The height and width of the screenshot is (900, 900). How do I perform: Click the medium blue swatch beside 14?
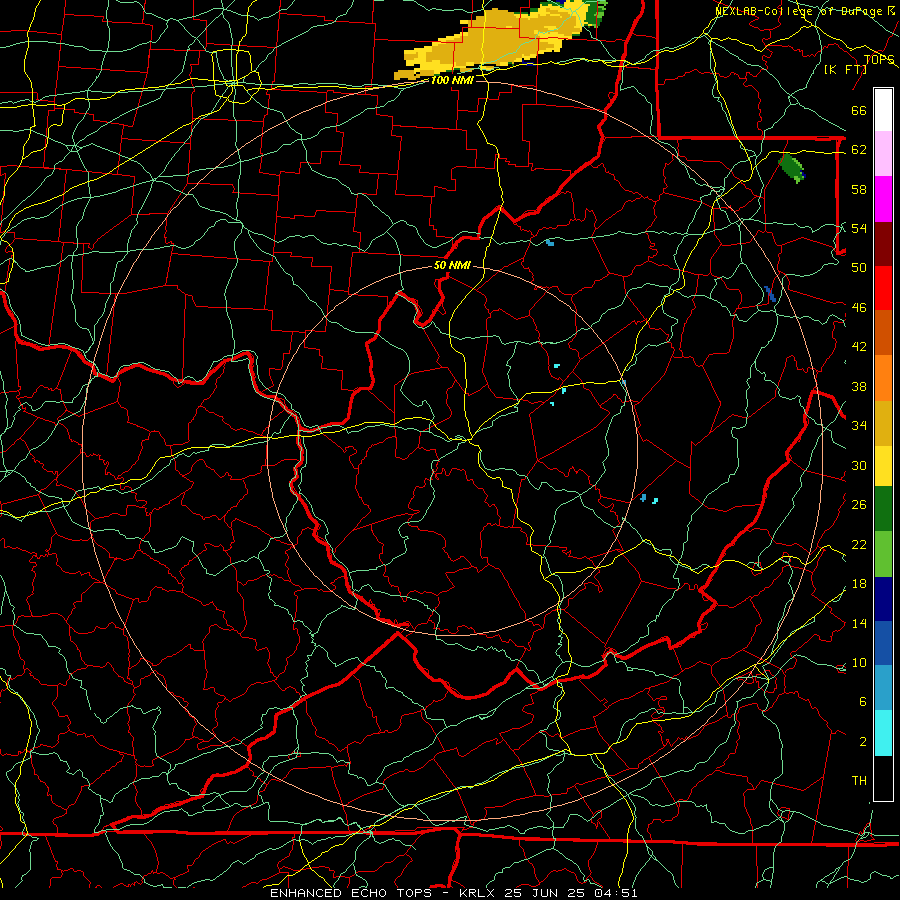click(x=883, y=643)
